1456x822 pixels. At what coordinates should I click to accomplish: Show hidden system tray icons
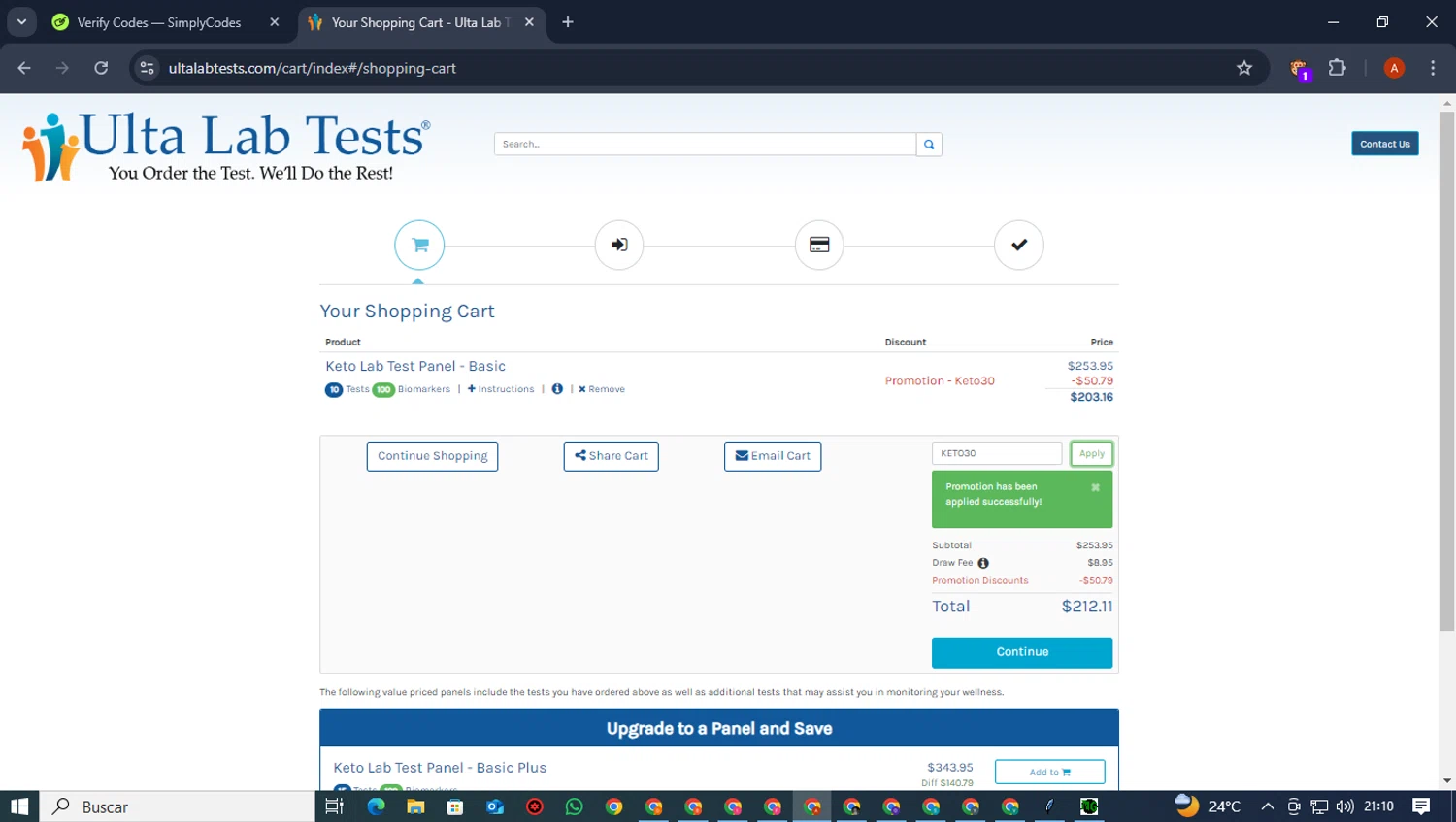(1268, 806)
